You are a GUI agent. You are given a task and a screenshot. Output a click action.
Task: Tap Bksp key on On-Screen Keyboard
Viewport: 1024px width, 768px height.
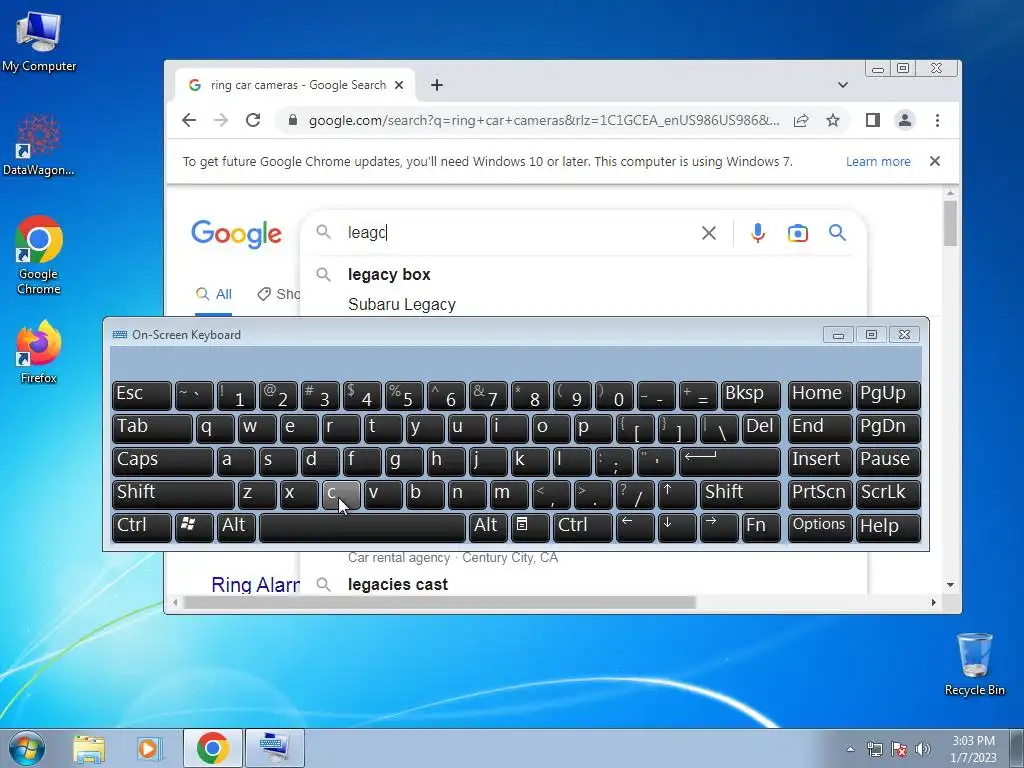(x=751, y=394)
